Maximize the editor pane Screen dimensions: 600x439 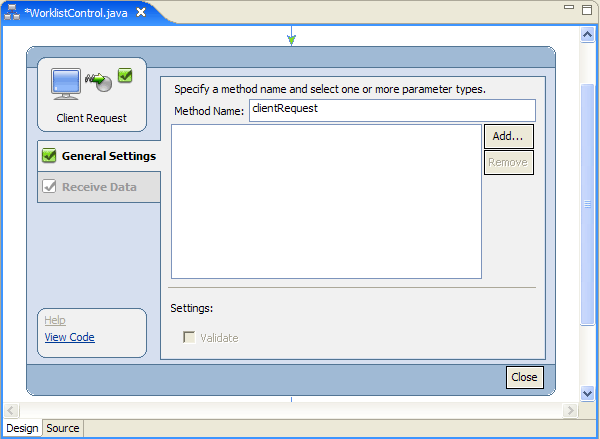(587, 10)
